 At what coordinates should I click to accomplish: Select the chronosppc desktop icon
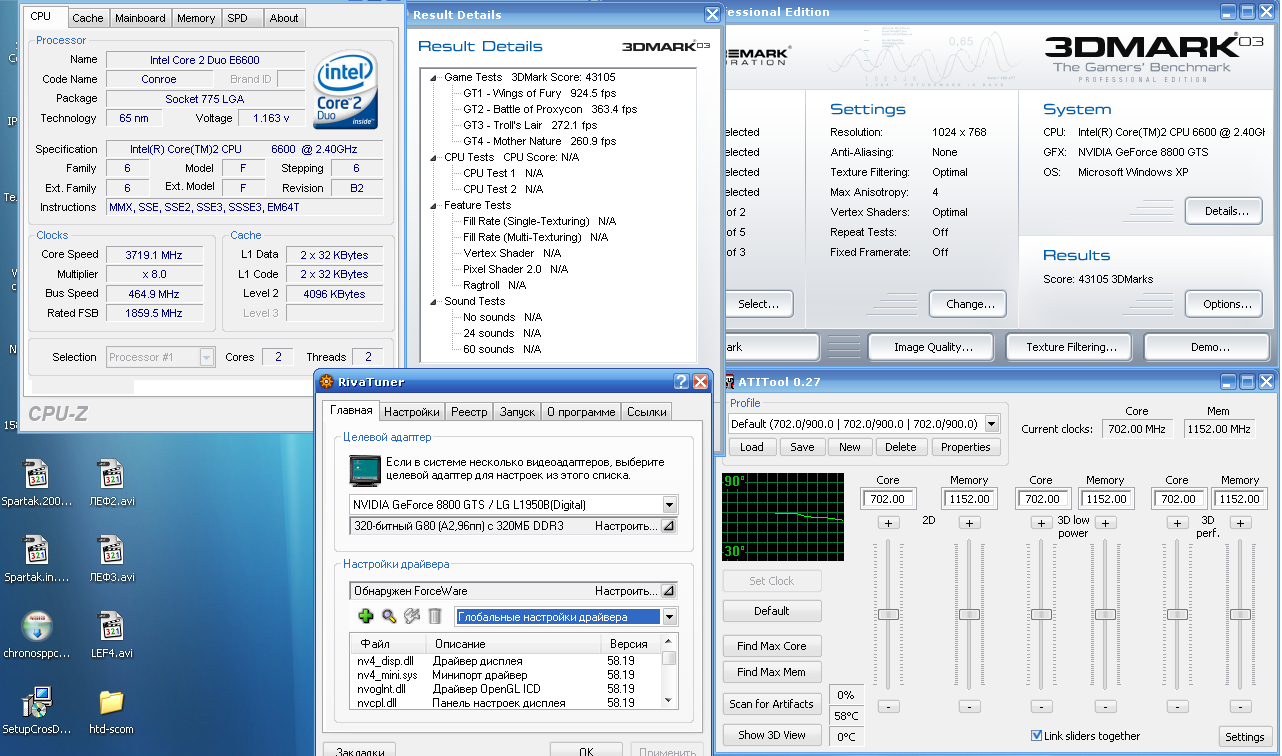(x=37, y=627)
